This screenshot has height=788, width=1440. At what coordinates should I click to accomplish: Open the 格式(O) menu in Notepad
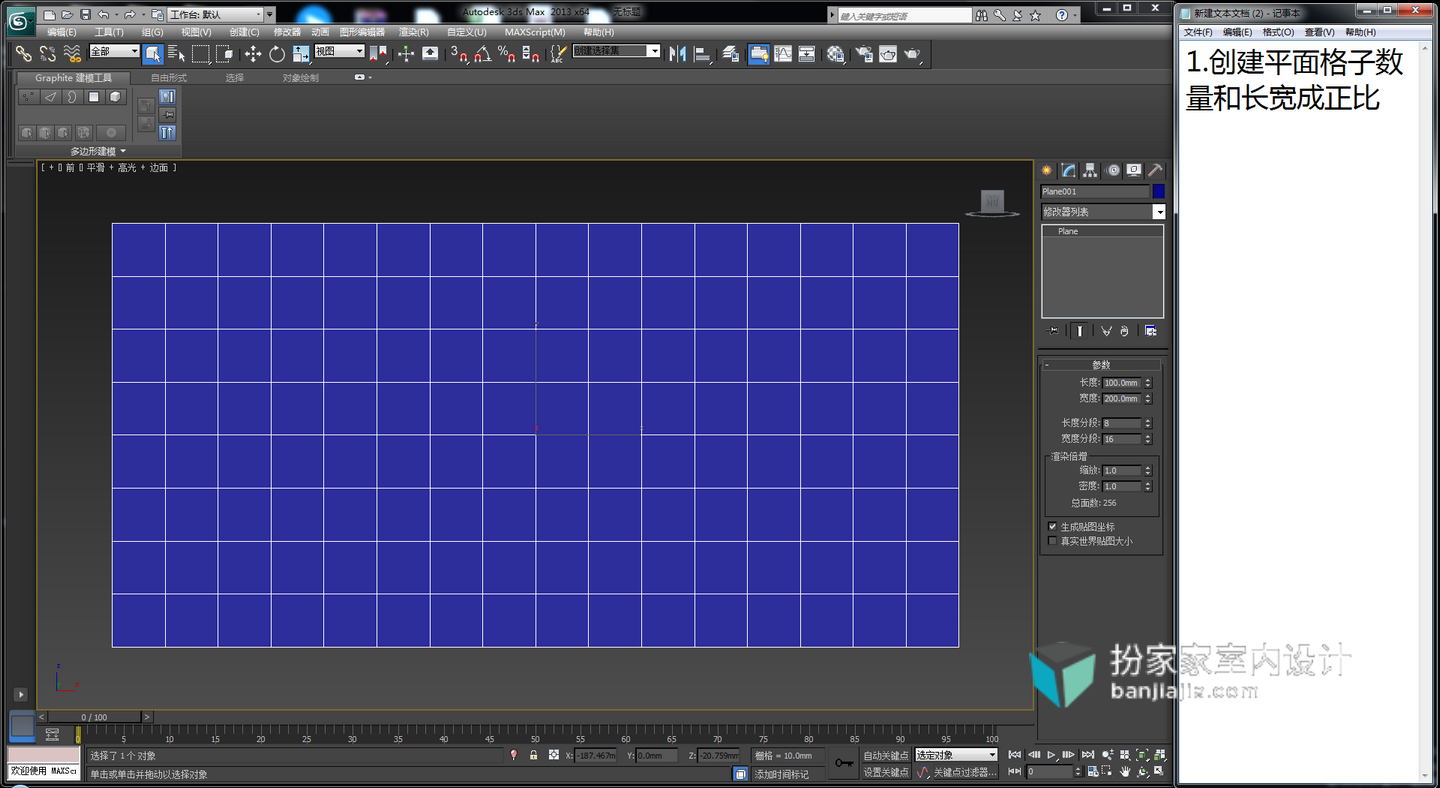(1278, 32)
